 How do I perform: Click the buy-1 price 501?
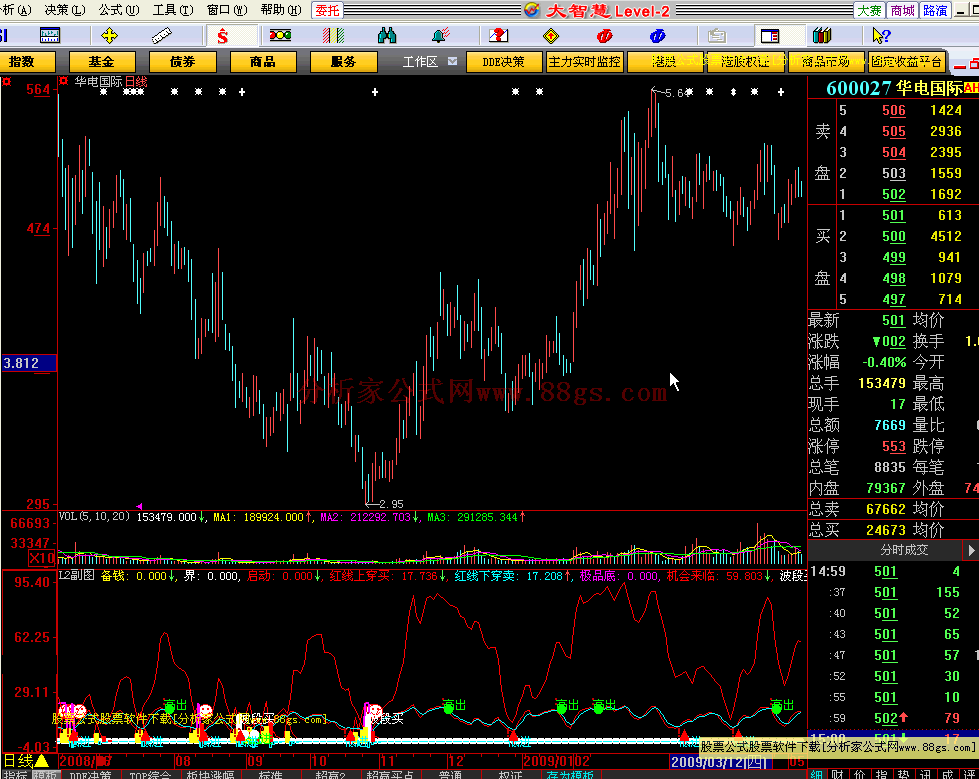(893, 215)
